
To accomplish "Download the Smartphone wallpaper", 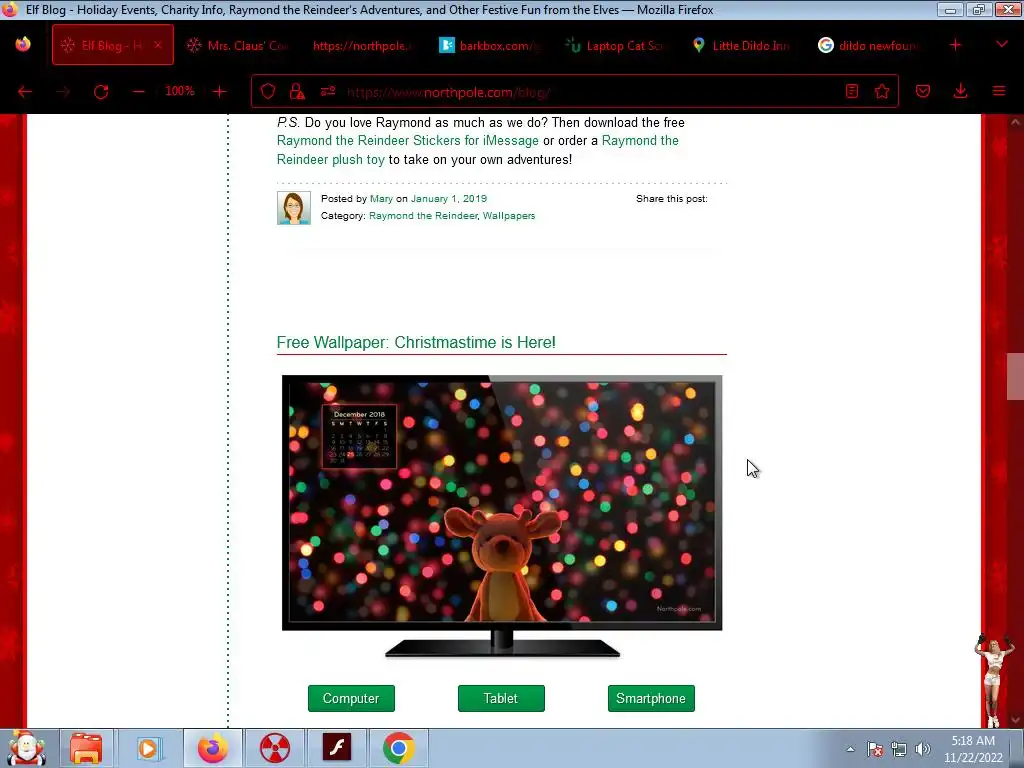I will click(x=651, y=698).
